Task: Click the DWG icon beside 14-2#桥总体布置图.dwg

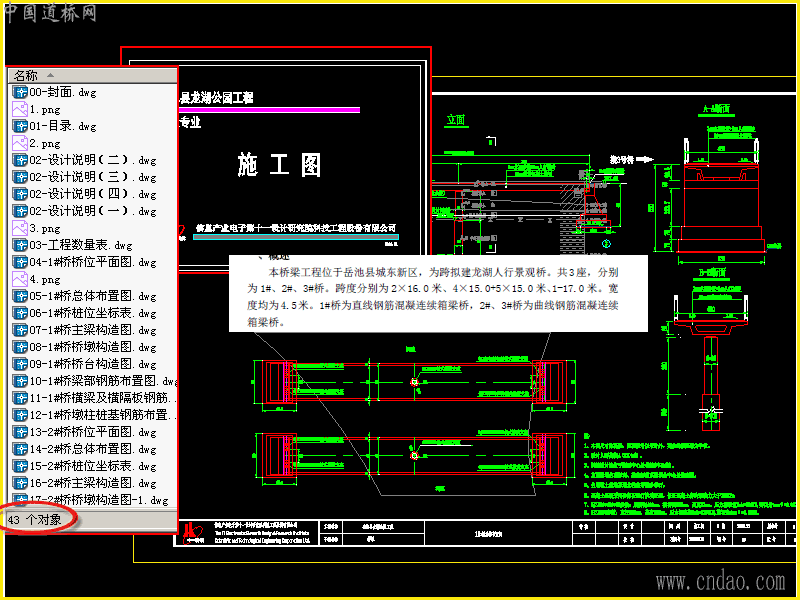Action: click(20, 449)
